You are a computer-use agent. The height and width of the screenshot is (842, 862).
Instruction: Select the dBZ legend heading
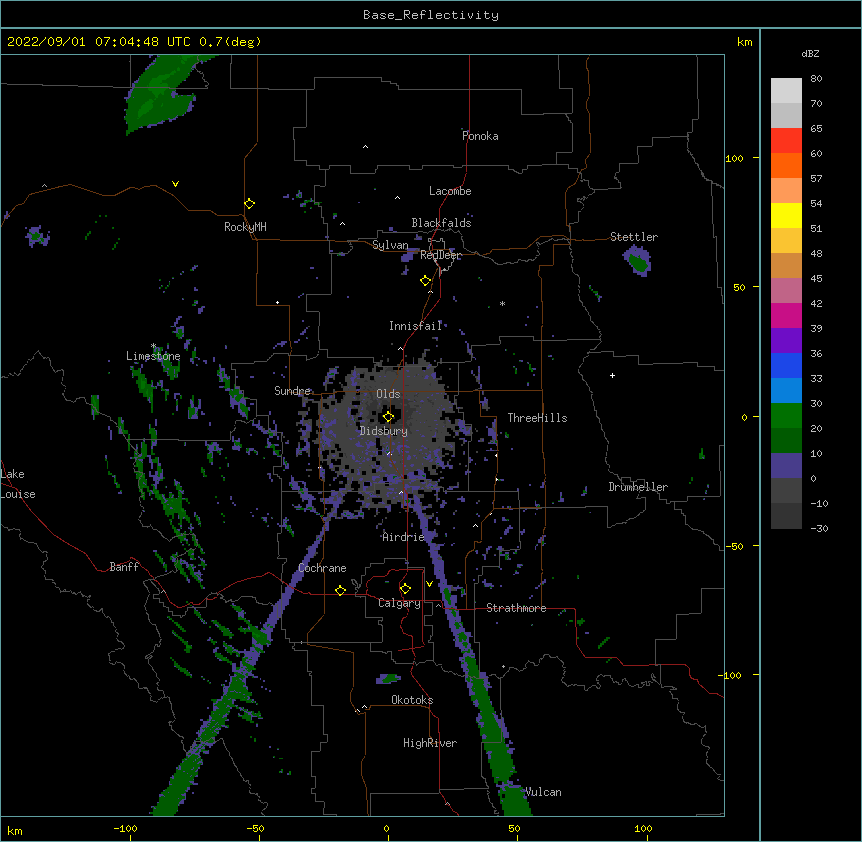(810, 54)
